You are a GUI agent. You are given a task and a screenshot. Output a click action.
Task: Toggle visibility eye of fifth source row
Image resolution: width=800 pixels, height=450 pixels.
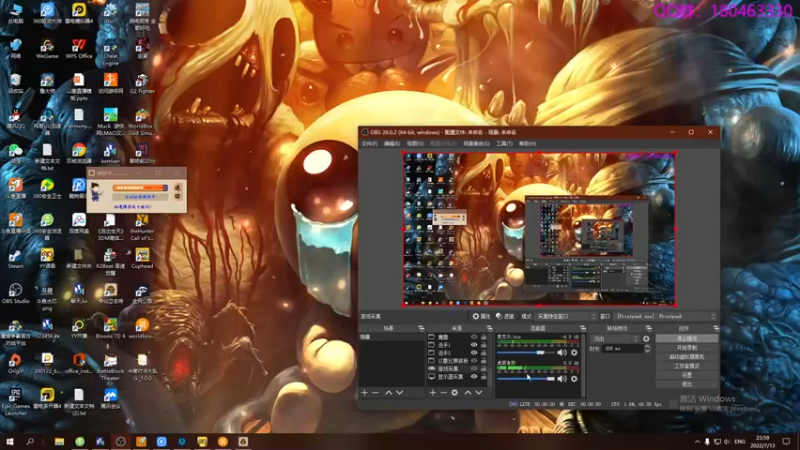point(474,368)
